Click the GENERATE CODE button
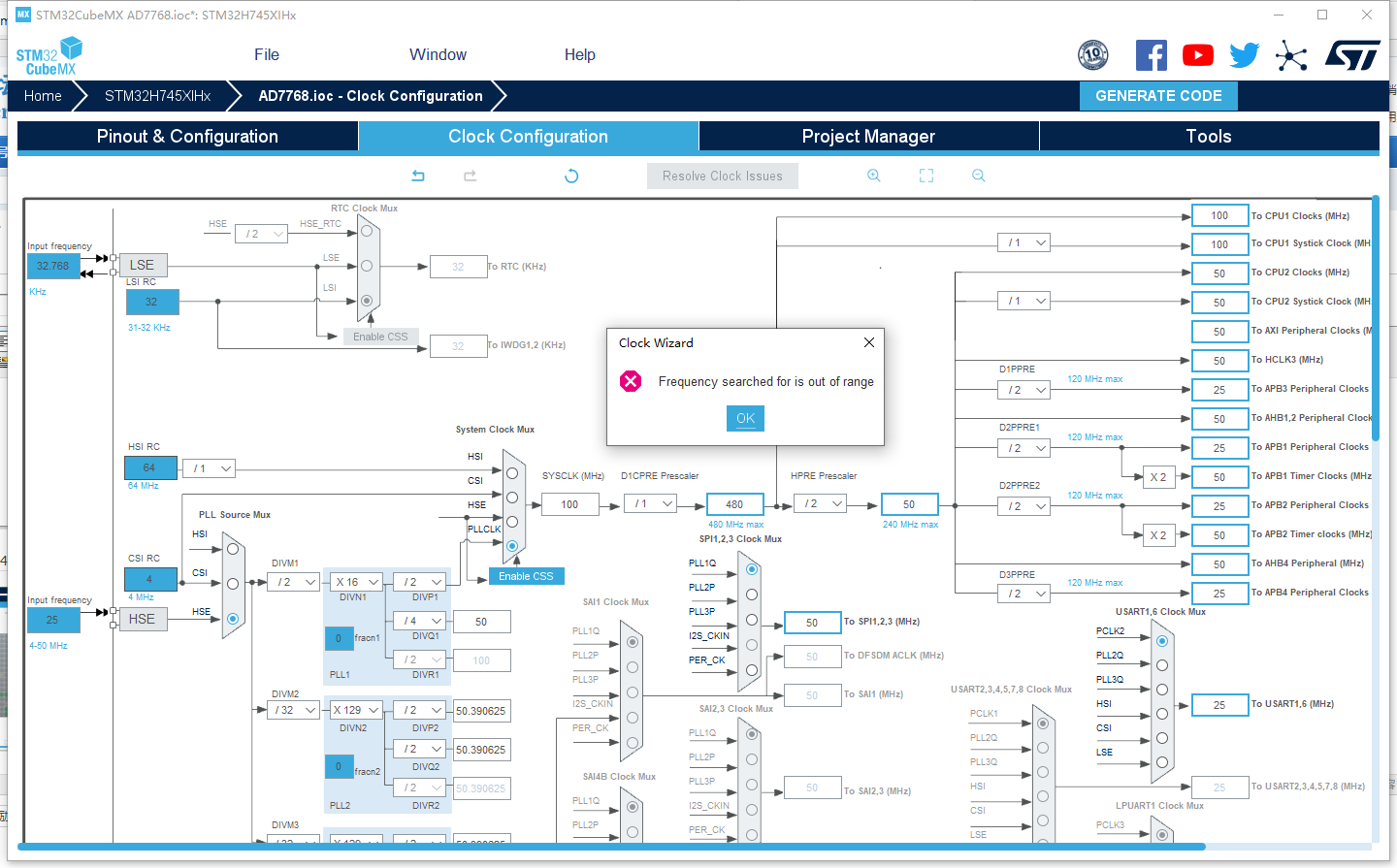The height and width of the screenshot is (868, 1397). (x=1158, y=96)
